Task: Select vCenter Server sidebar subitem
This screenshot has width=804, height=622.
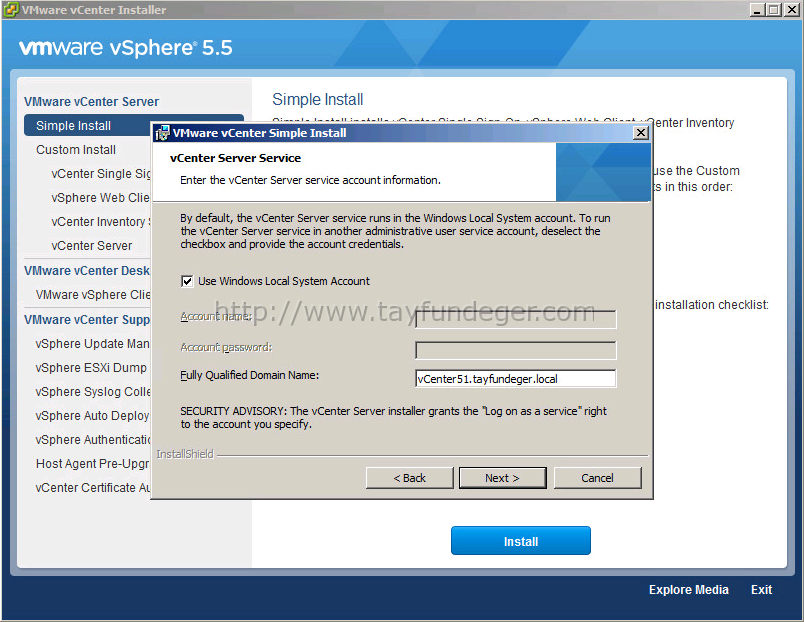Action: [92, 246]
